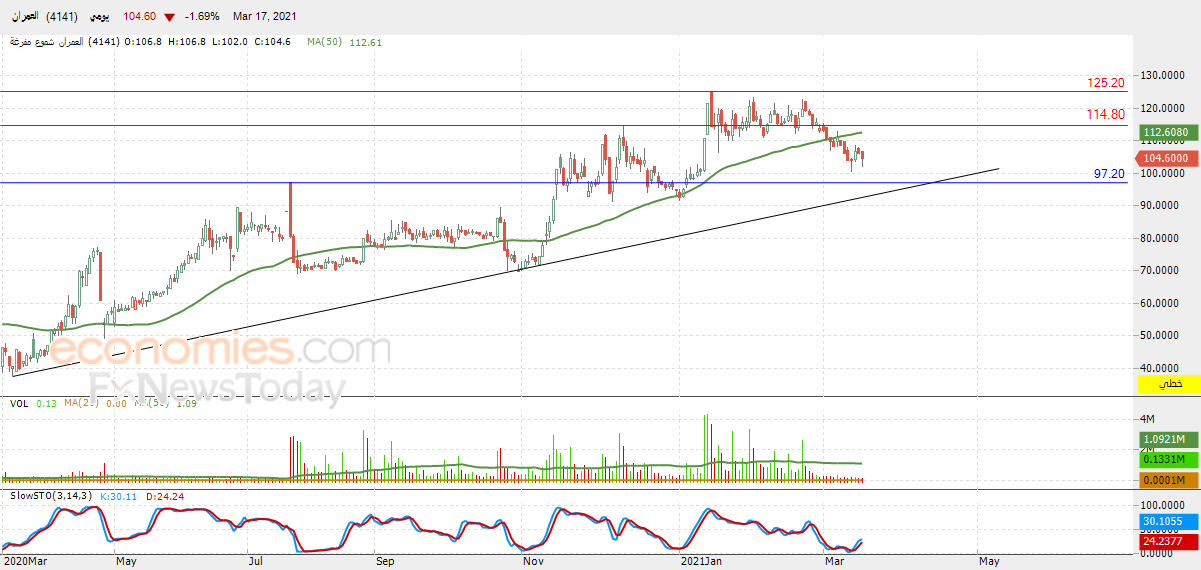The height and width of the screenshot is (570, 1201).
Task: Click the last price 104.60 in header
Action: (x=139, y=17)
